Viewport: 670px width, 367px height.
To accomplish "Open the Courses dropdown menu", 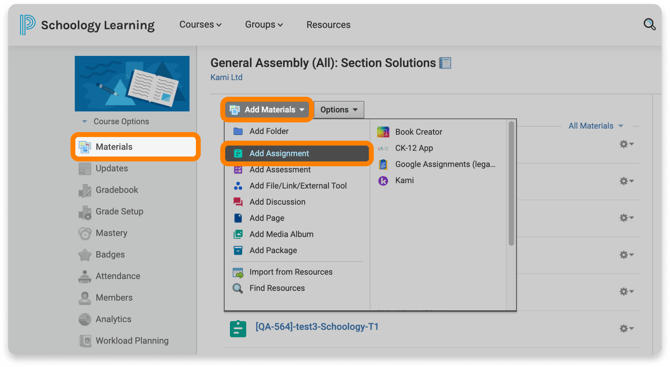I will click(200, 25).
